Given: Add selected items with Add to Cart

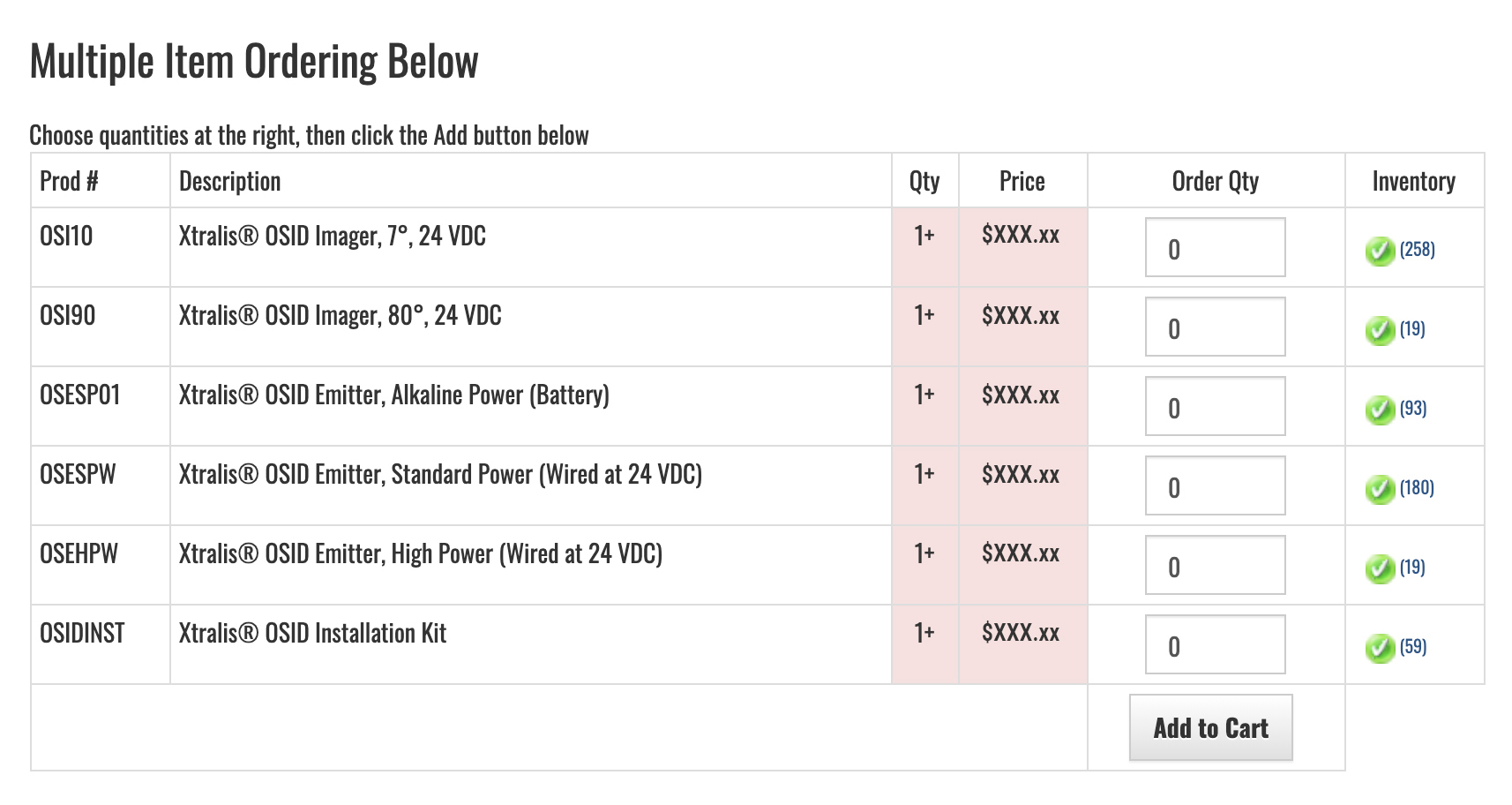Looking at the screenshot, I should tap(1210, 727).
